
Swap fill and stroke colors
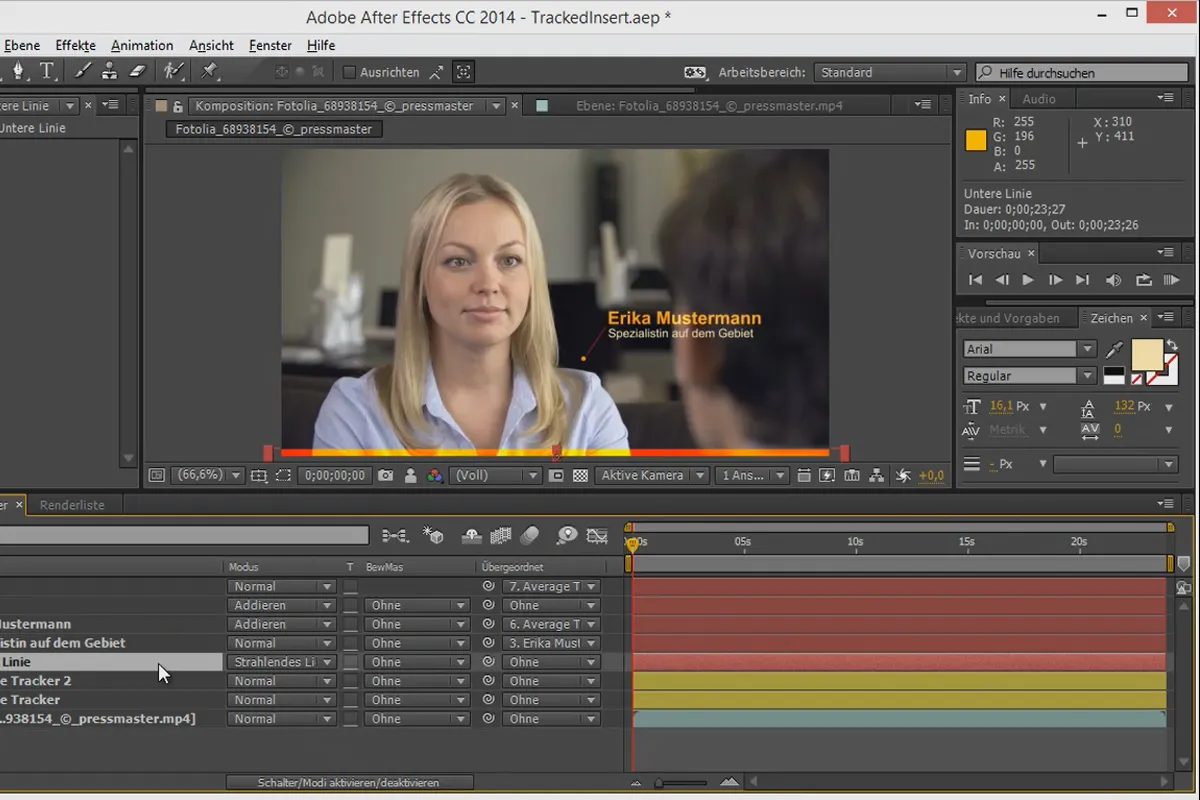(1171, 346)
